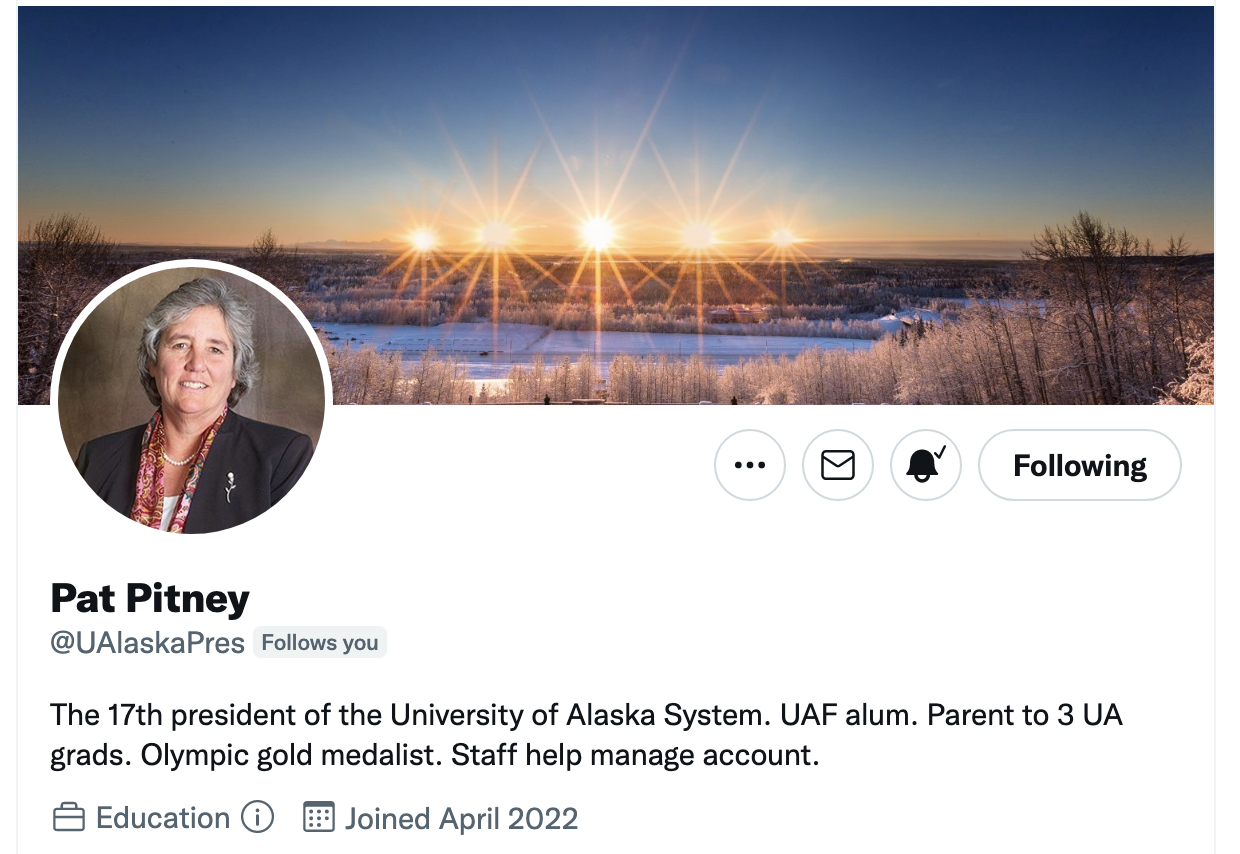Image resolution: width=1240 pixels, height=854 pixels.
Task: Click Pat Pitney's profile picture
Action: (x=188, y=399)
